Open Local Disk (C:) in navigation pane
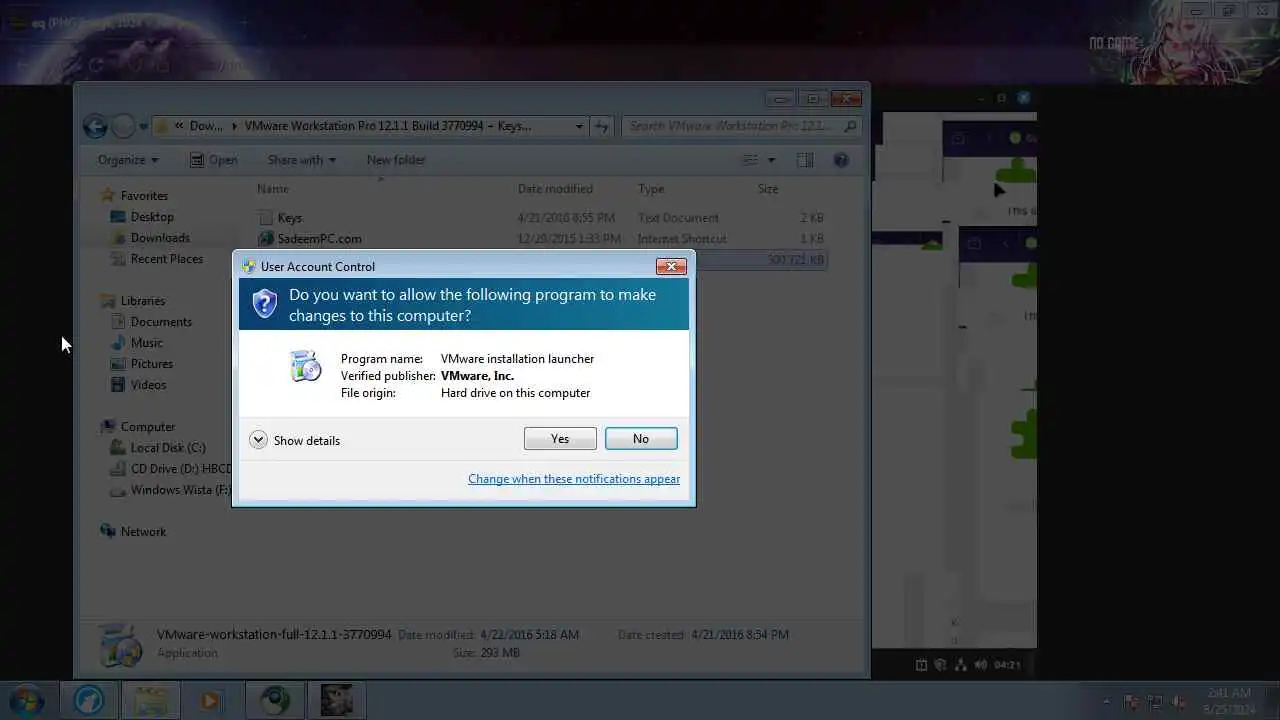Viewport: 1280px width, 720px height. (x=168, y=448)
